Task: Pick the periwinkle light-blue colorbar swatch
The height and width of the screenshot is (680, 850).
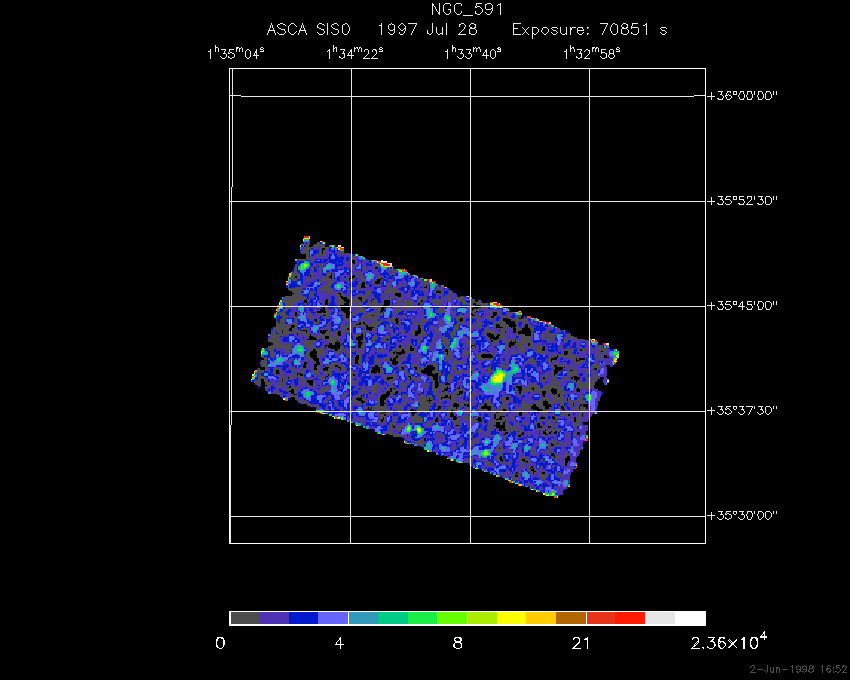Action: 333,618
